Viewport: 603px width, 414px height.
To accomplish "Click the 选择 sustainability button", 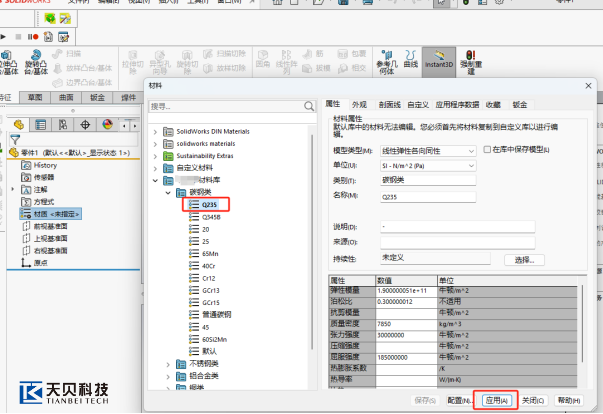I will point(524,260).
